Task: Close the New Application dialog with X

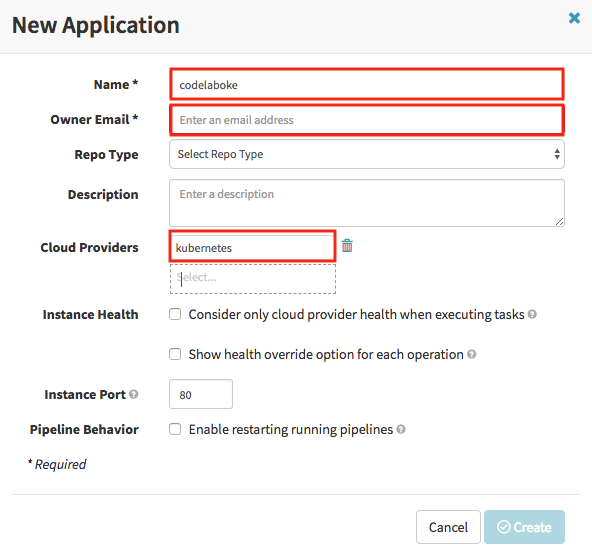Action: pyautogui.click(x=574, y=18)
